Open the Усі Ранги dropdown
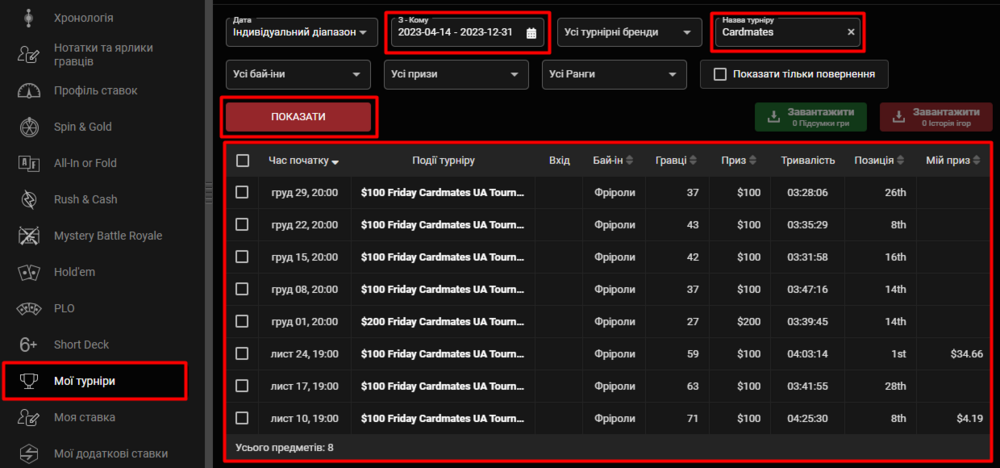This screenshot has width=1000, height=468. click(x=614, y=75)
